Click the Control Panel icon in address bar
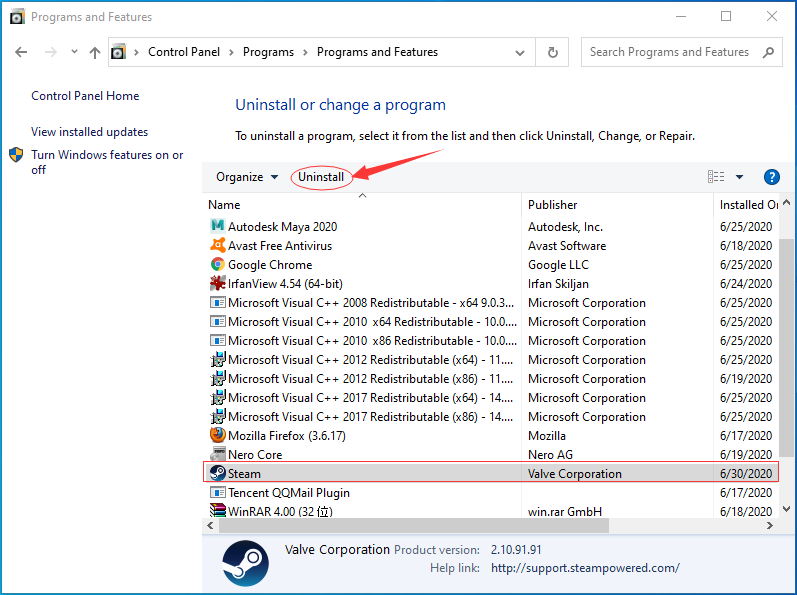The image size is (797, 595). pos(118,52)
